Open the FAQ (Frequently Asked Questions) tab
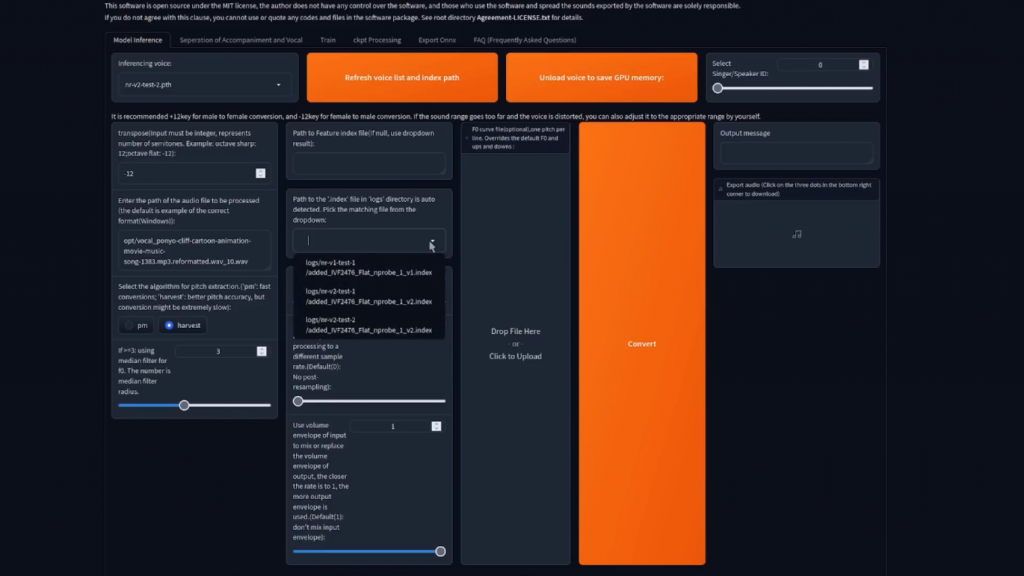Screen dimensions: 1024x576 (524, 40)
